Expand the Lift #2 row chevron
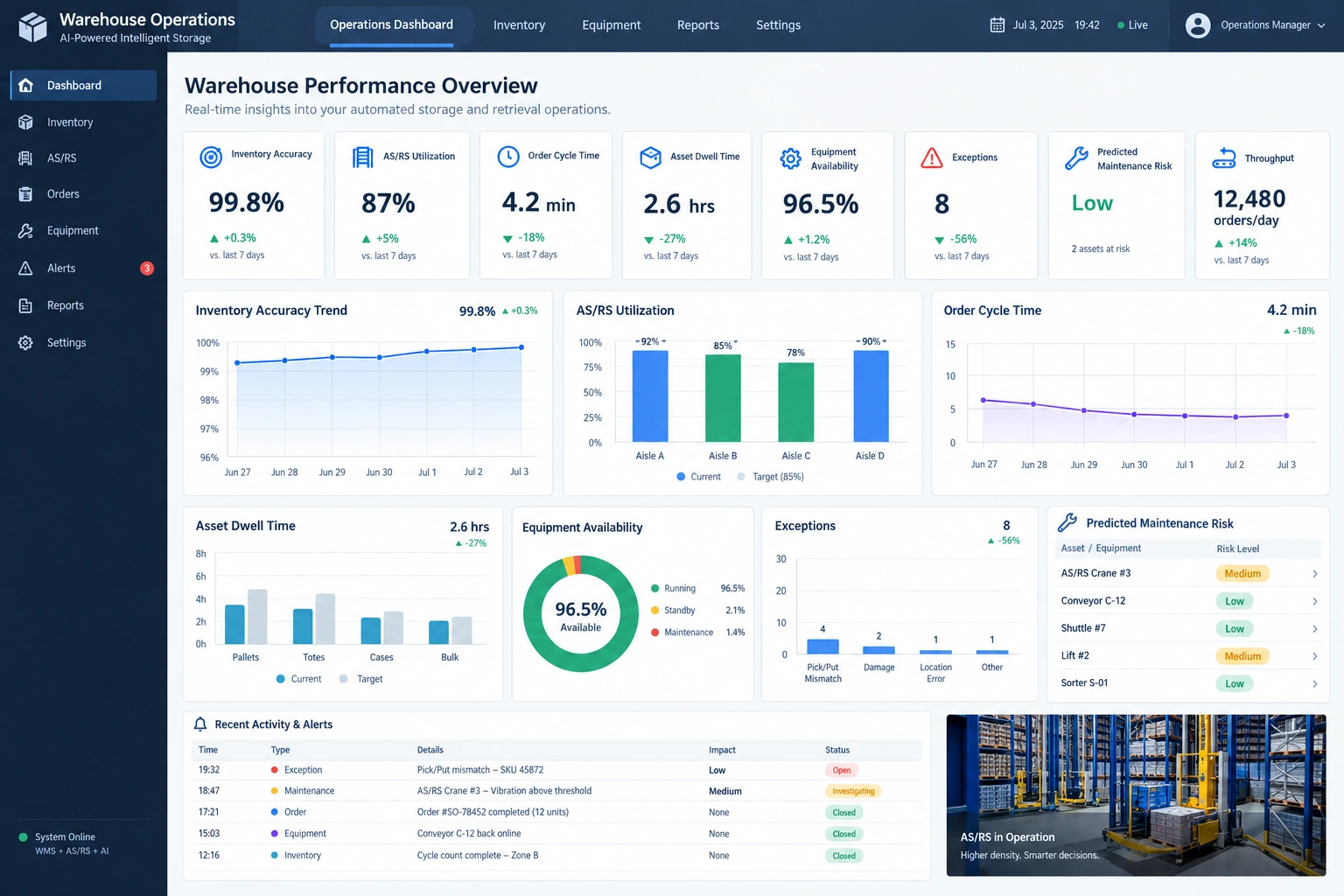This screenshot has width=1344, height=896. 1315,656
